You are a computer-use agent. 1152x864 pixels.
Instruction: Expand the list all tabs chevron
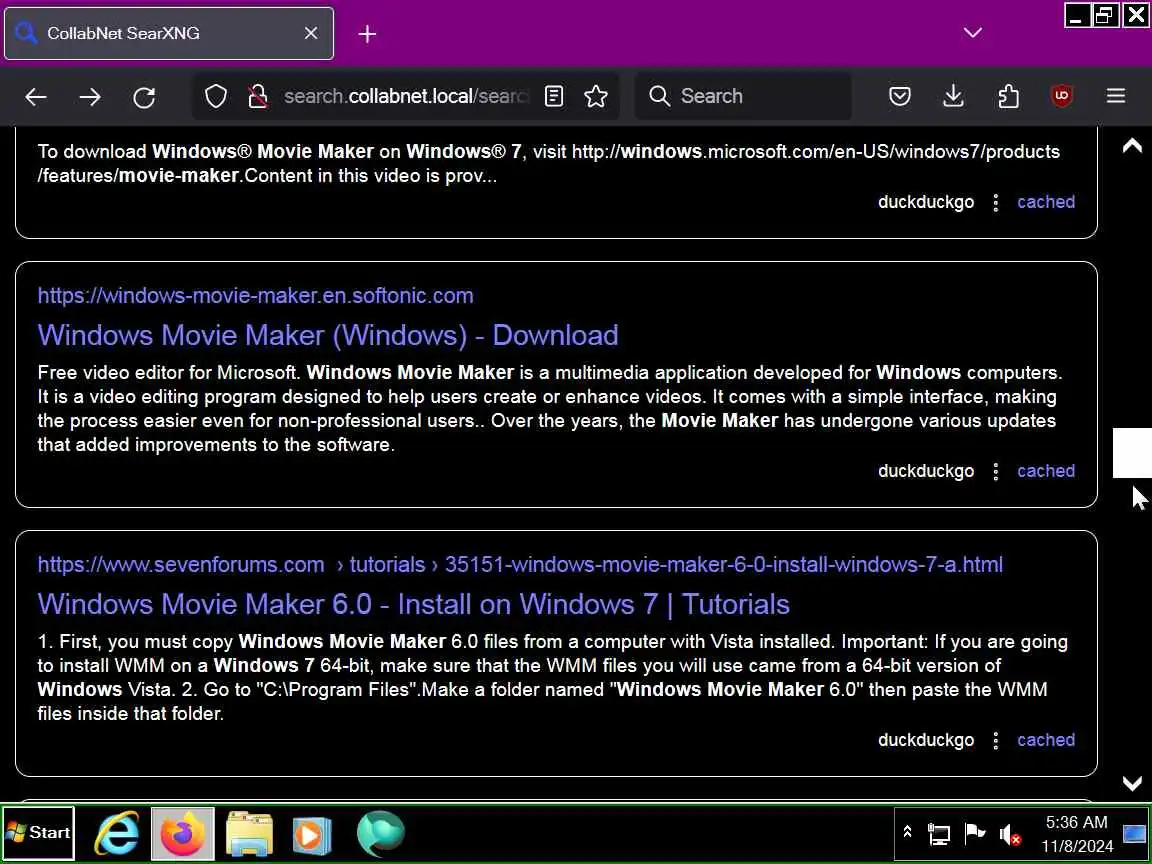pyautogui.click(x=973, y=33)
